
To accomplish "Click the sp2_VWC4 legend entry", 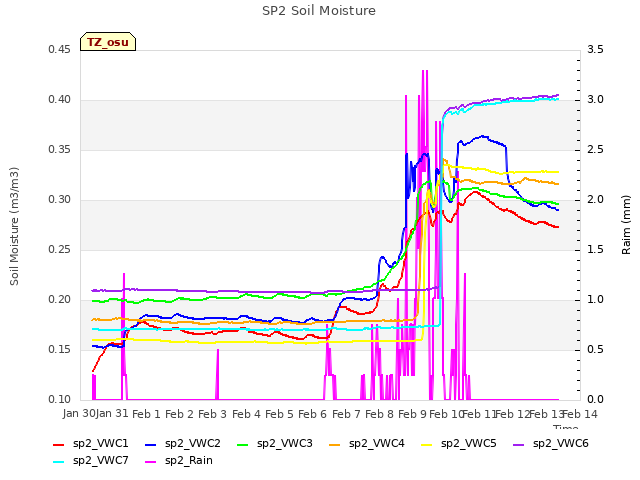I will coord(367,444).
